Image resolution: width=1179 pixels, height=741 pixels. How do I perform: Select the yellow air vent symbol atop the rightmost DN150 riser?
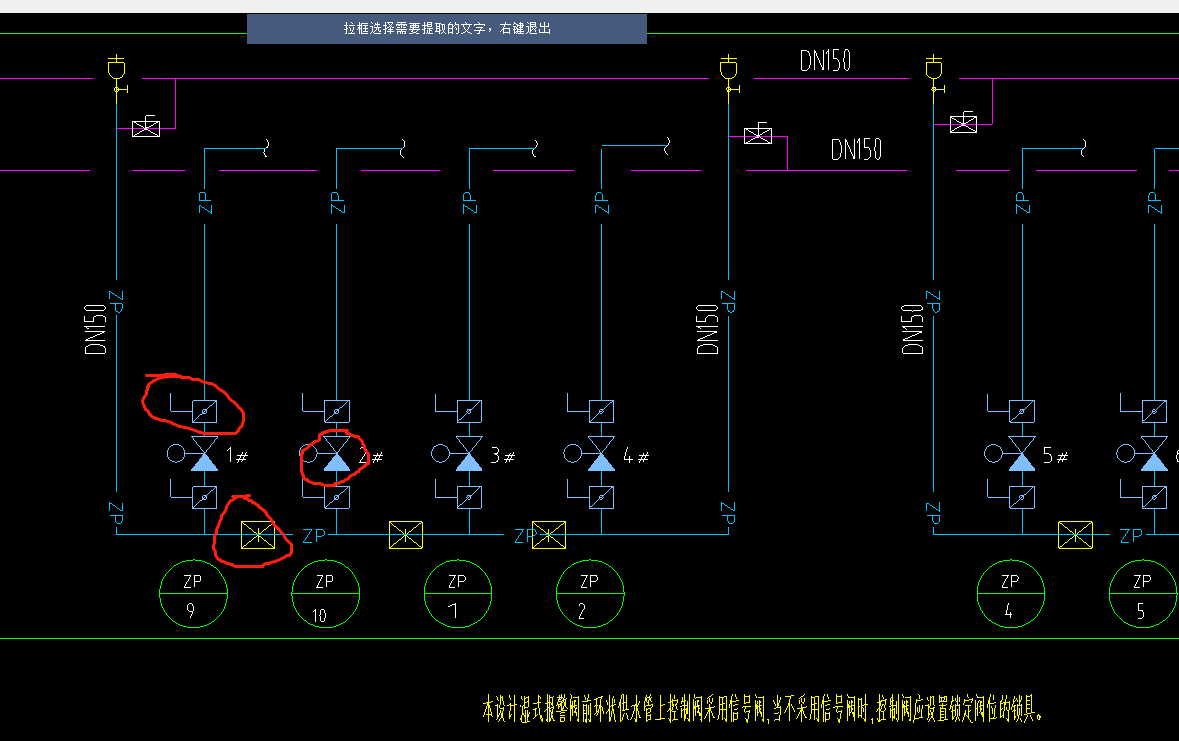tap(934, 74)
